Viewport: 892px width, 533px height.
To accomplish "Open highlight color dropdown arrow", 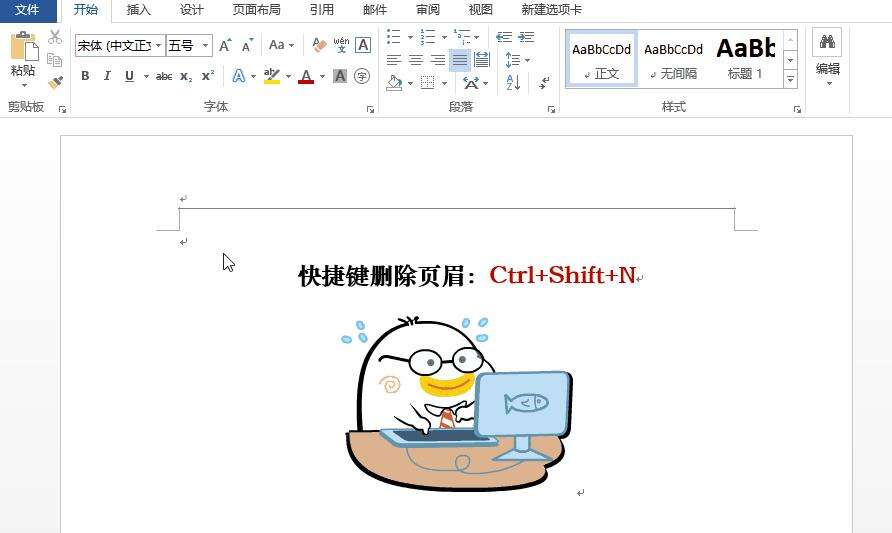I will pos(288,76).
